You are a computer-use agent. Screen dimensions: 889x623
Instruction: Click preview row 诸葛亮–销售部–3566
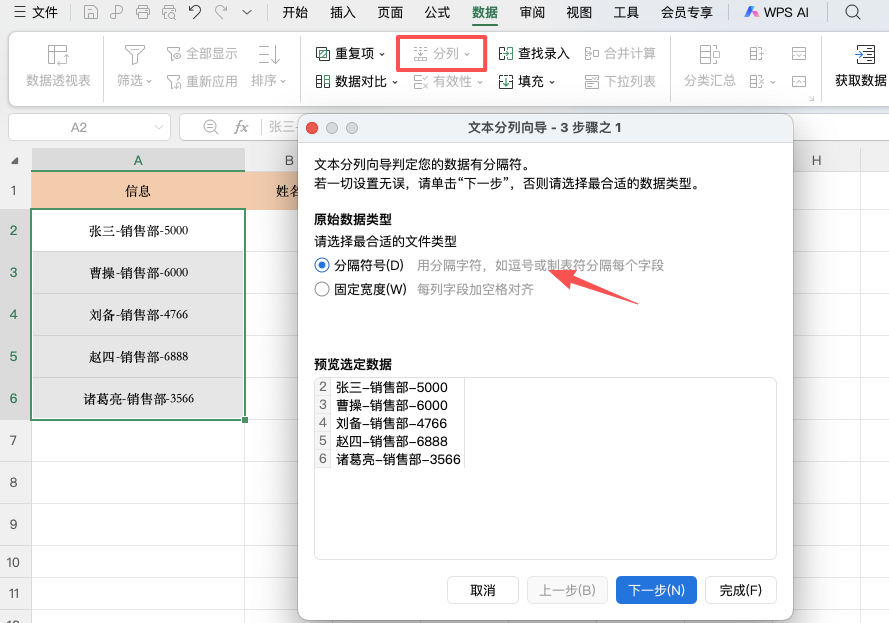398,459
